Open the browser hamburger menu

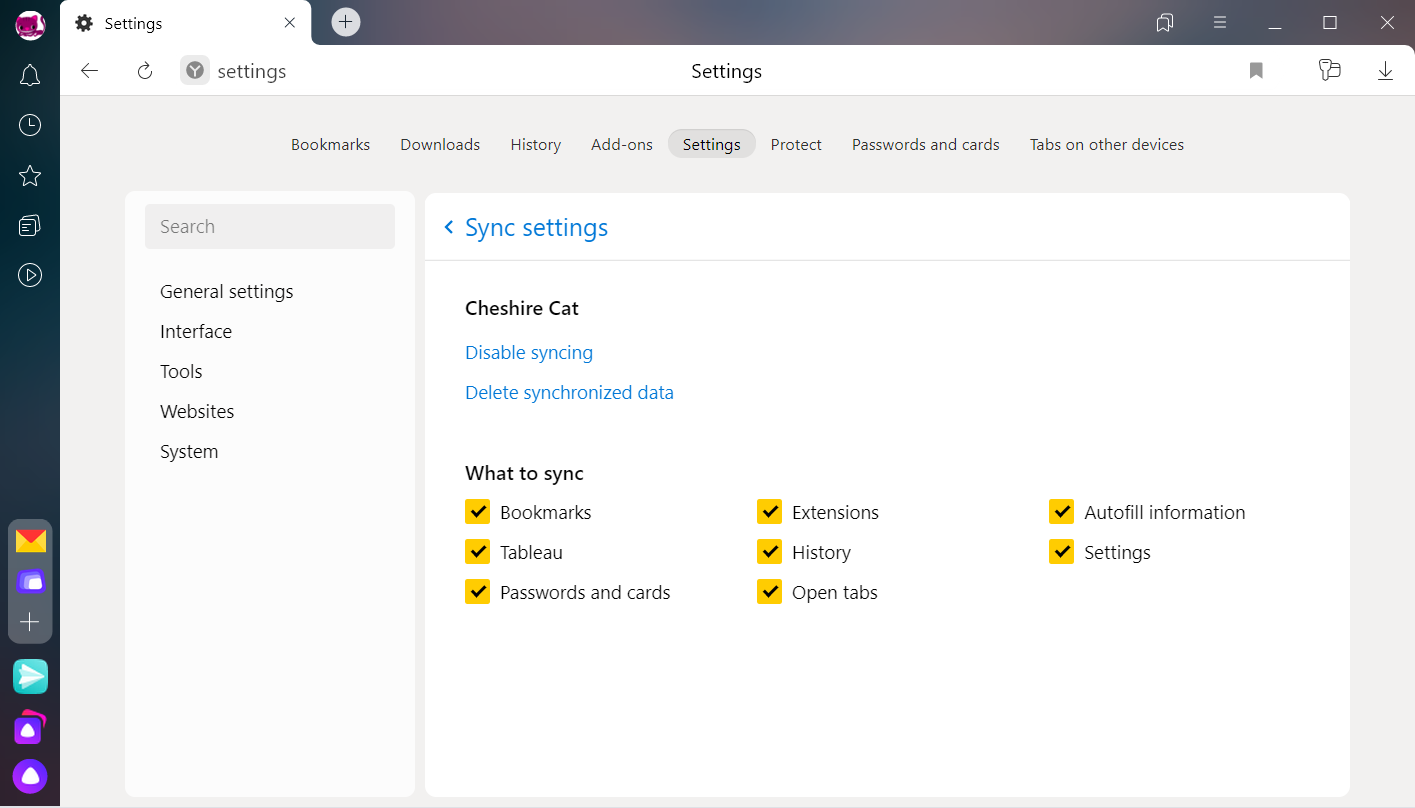[1220, 23]
